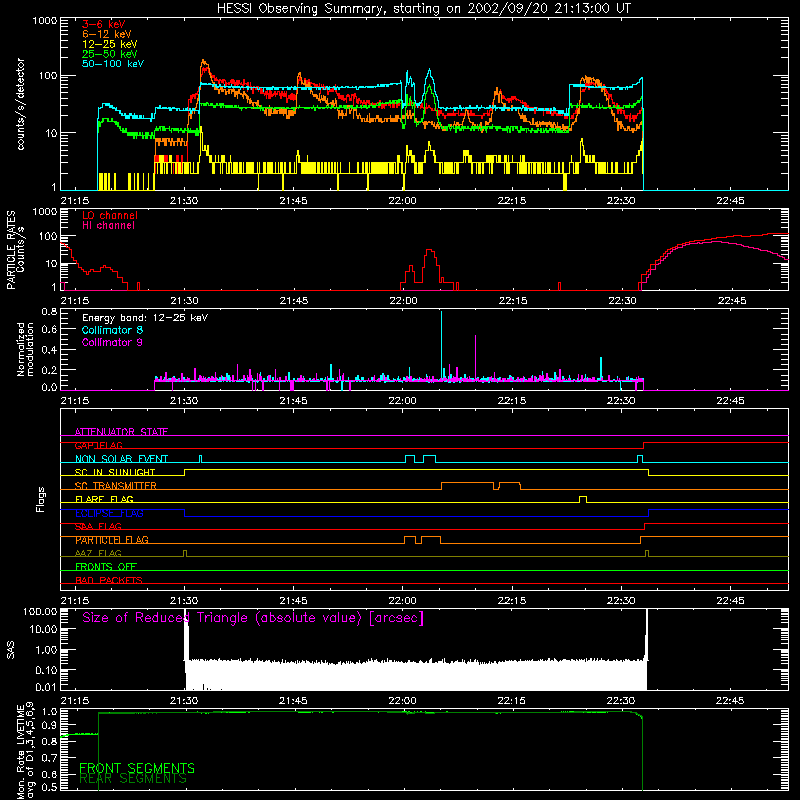Click the 'Energy band: 12-25 keV' label
The image size is (800, 800).
tap(145, 318)
